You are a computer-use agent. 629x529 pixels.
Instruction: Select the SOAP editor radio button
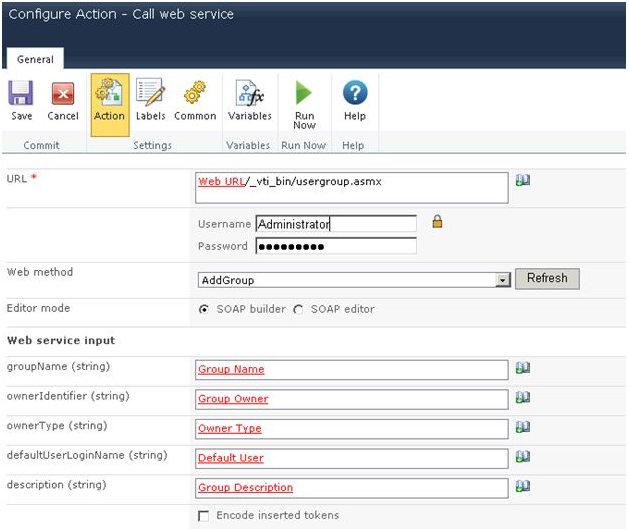[x=298, y=309]
